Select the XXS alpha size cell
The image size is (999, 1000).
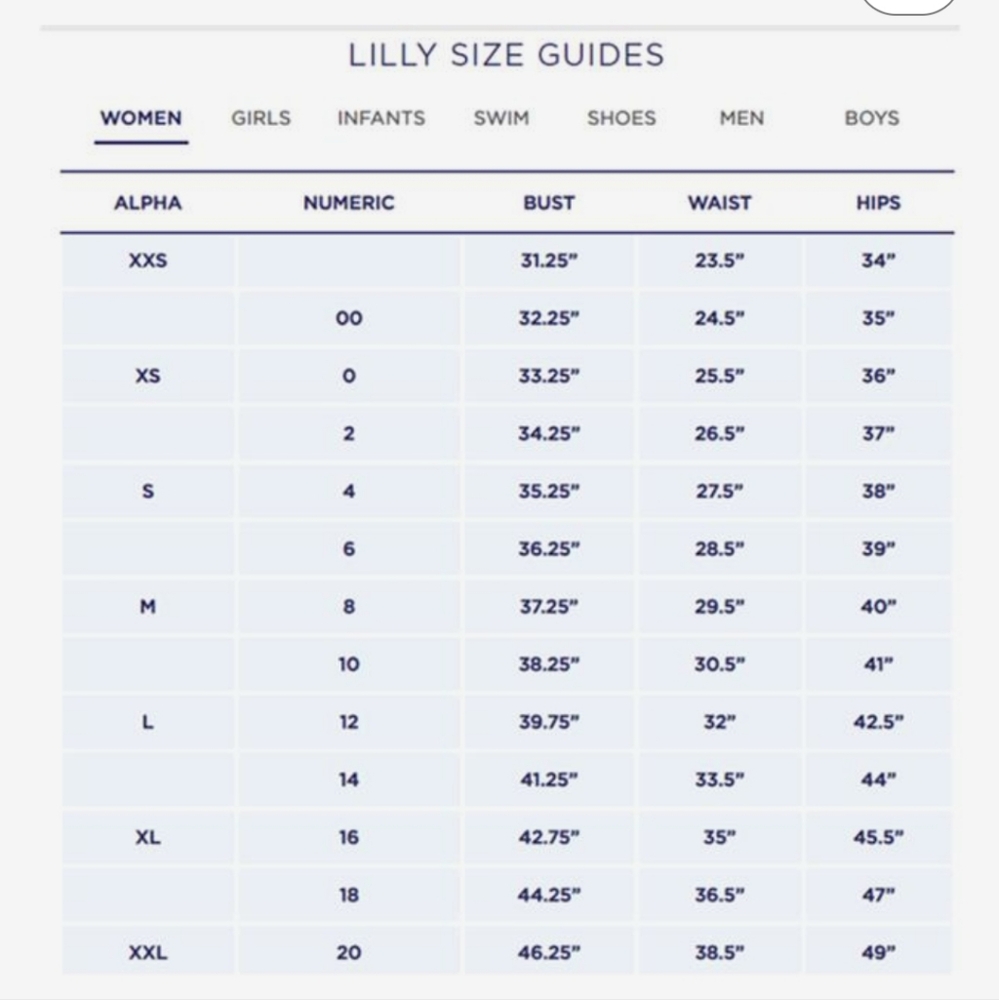(x=148, y=261)
